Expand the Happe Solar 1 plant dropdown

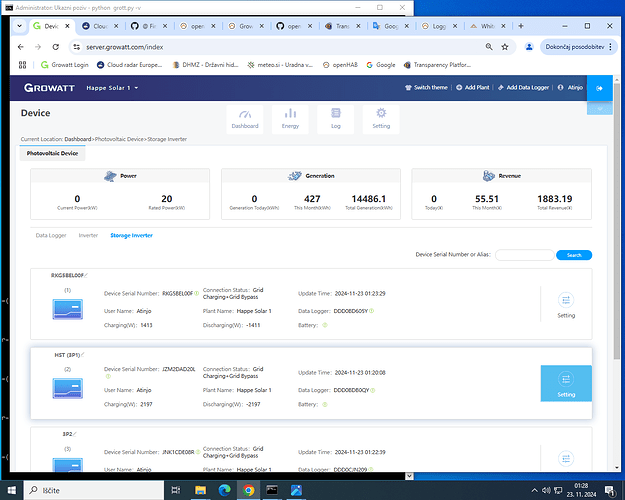pos(138,89)
